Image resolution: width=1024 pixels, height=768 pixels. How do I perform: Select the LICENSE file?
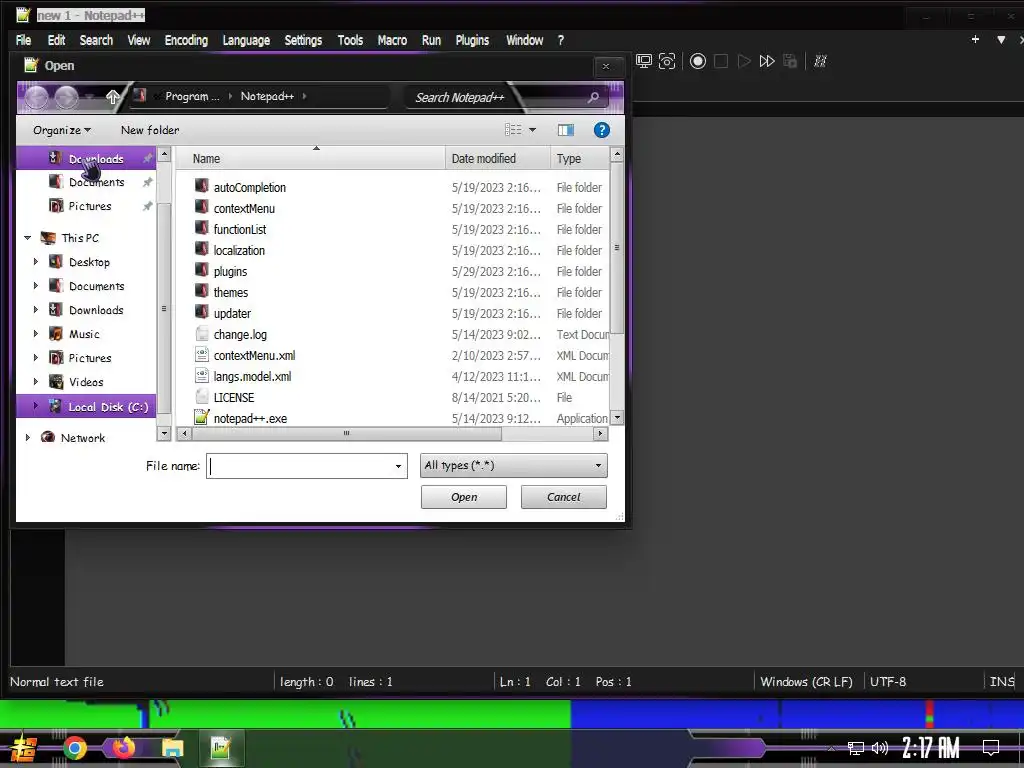(x=234, y=397)
